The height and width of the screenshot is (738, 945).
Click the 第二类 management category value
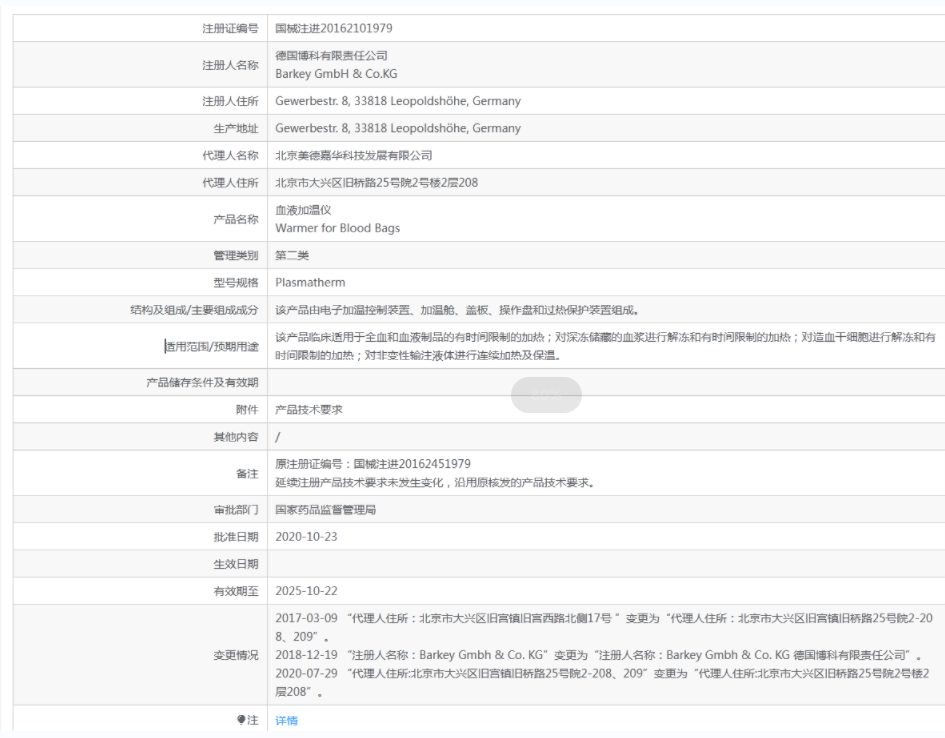[292, 256]
